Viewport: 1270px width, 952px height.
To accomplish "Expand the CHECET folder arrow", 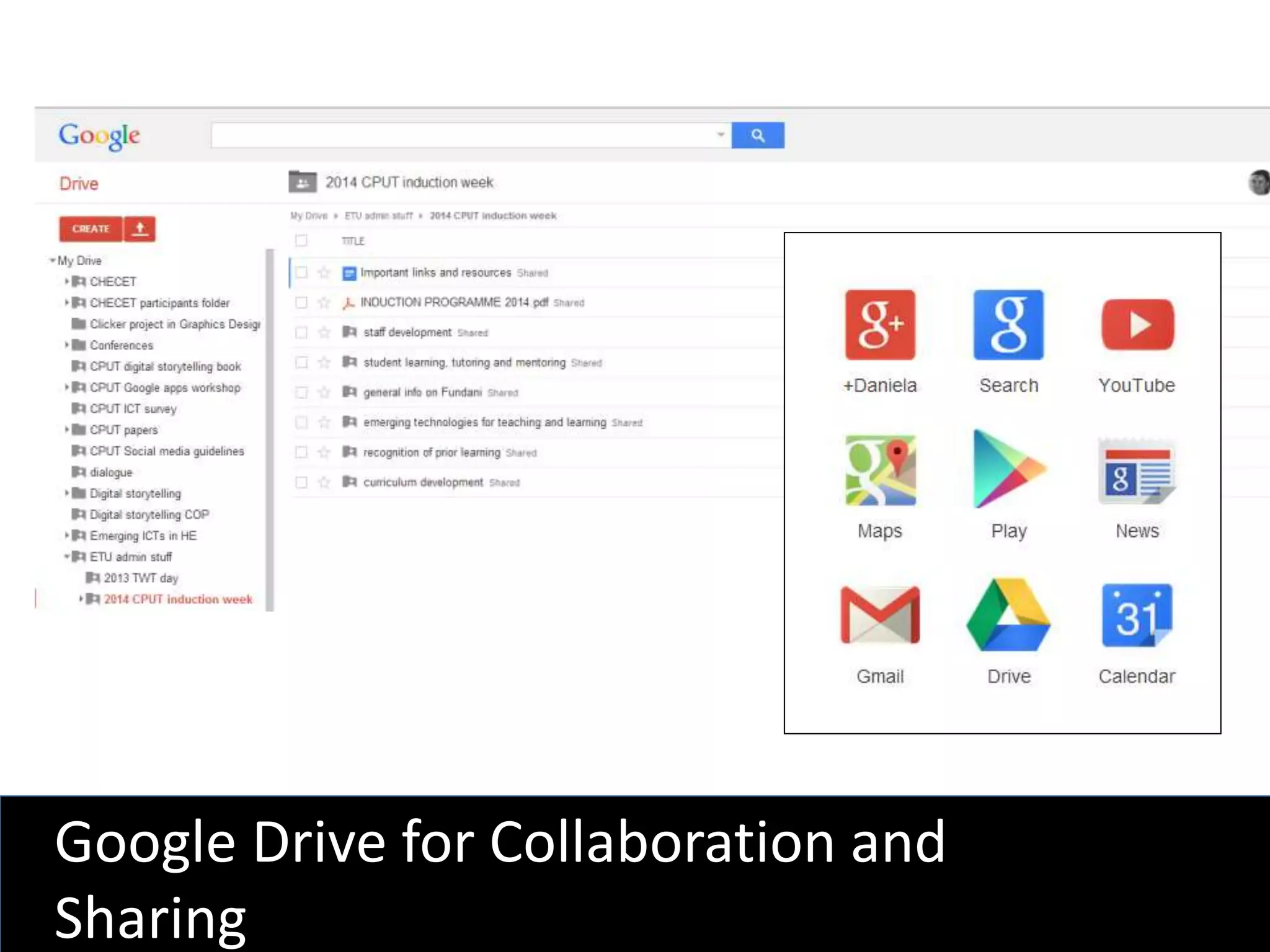I will coord(66,281).
